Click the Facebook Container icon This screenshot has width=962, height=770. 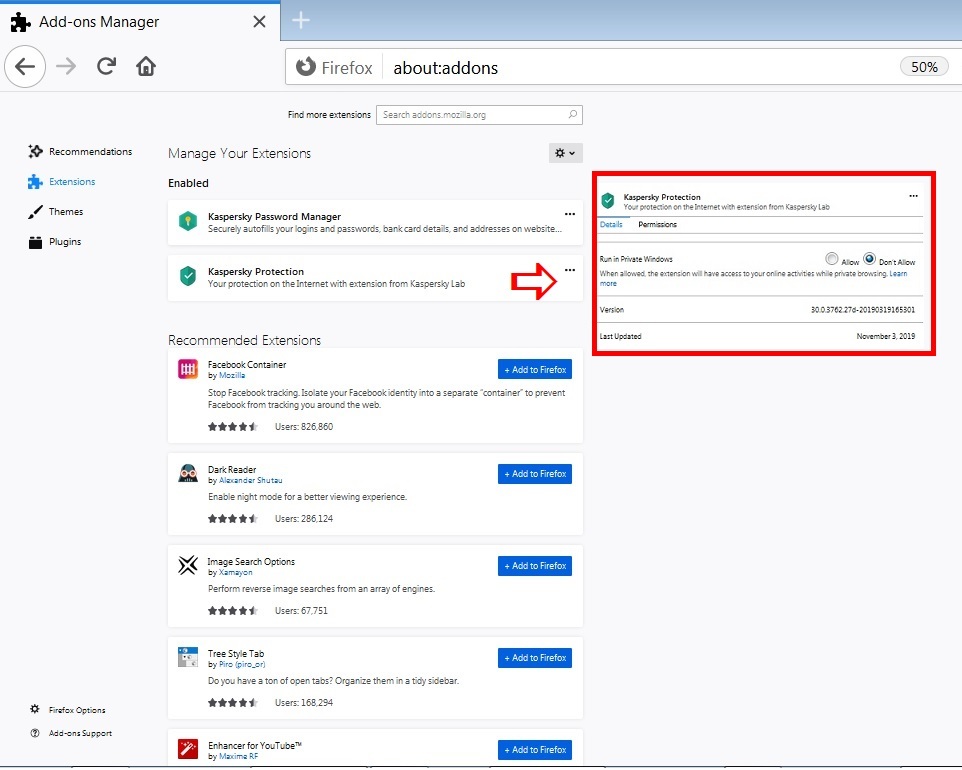coord(188,369)
